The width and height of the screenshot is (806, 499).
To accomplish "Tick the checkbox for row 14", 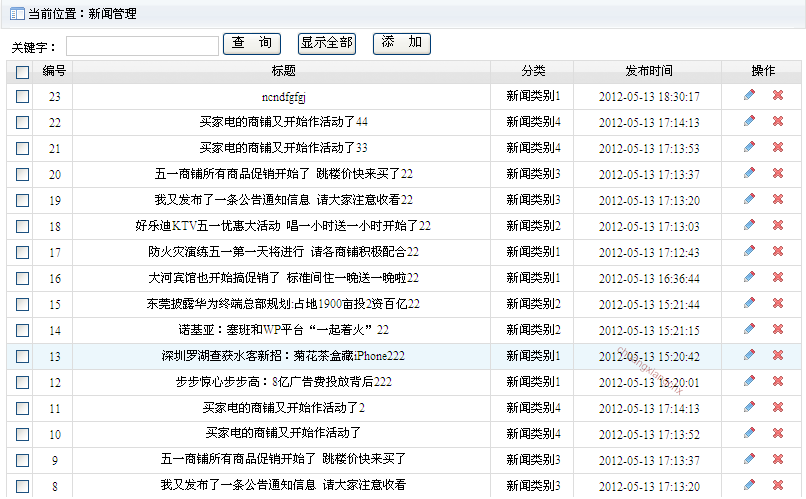I will 22,330.
